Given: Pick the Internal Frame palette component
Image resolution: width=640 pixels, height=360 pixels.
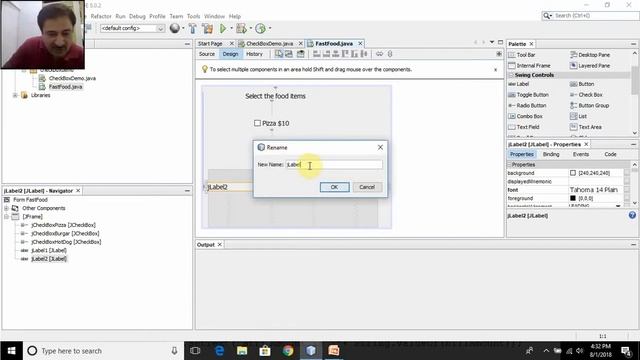Looking at the screenshot, I should (x=530, y=66).
